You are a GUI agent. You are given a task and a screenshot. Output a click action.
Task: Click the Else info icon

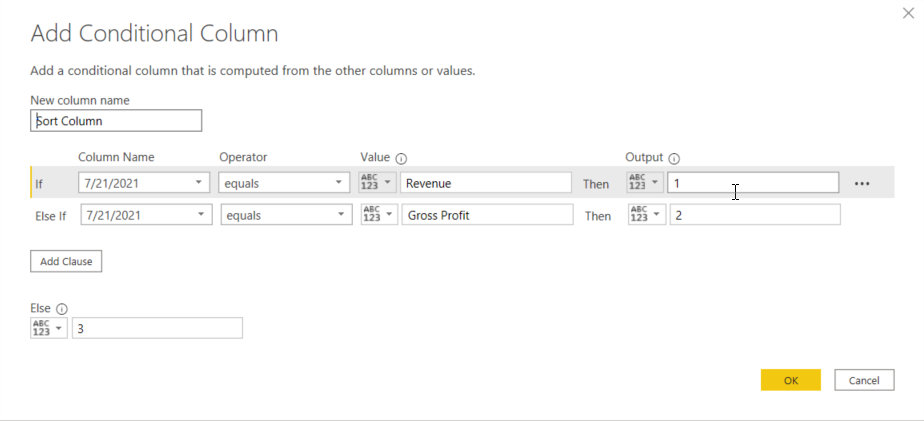coord(62,308)
